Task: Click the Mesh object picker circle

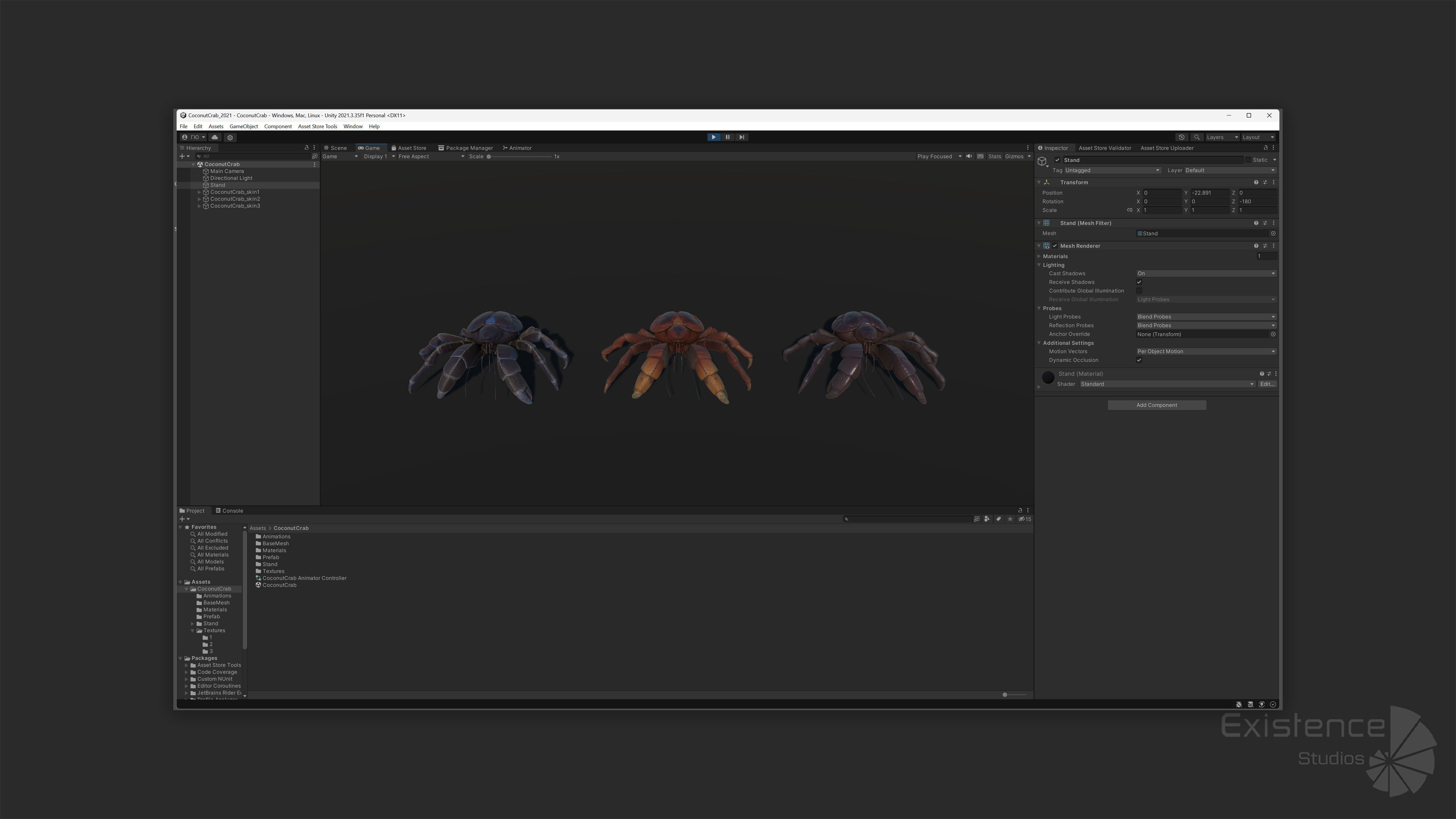Action: (x=1273, y=234)
